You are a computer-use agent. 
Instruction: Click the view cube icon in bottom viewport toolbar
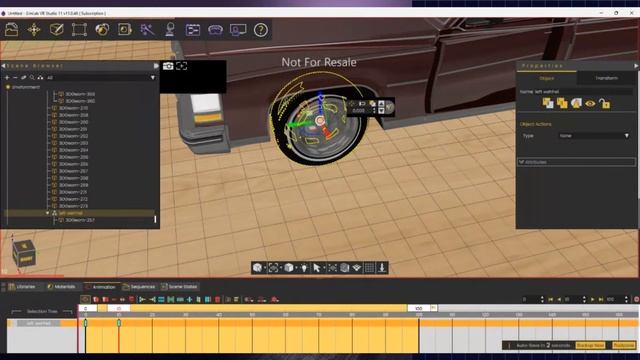point(258,268)
